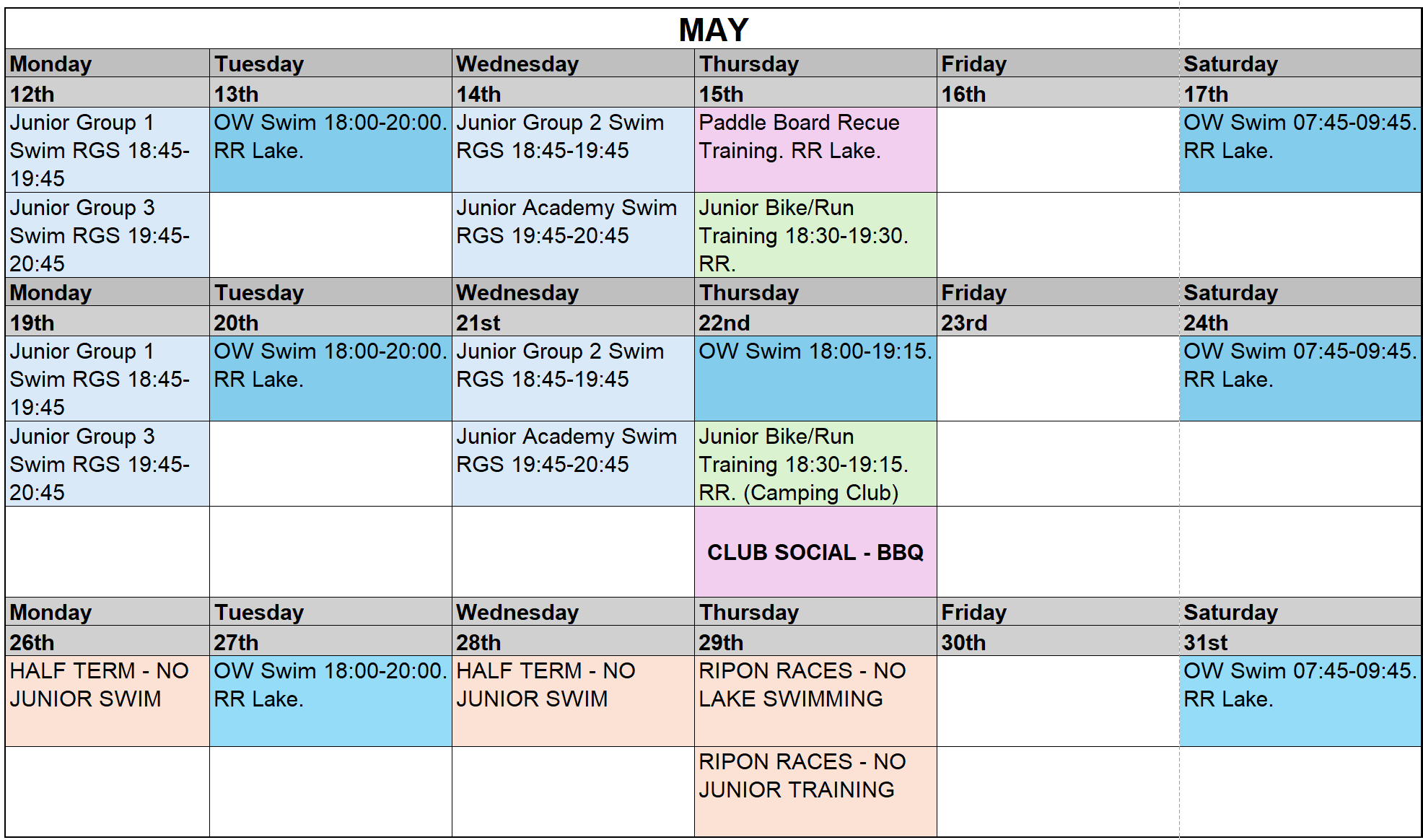Click the CLUB SOCIAL - BBQ cell
Viewport: 1423px width, 840px height.
coord(815,552)
